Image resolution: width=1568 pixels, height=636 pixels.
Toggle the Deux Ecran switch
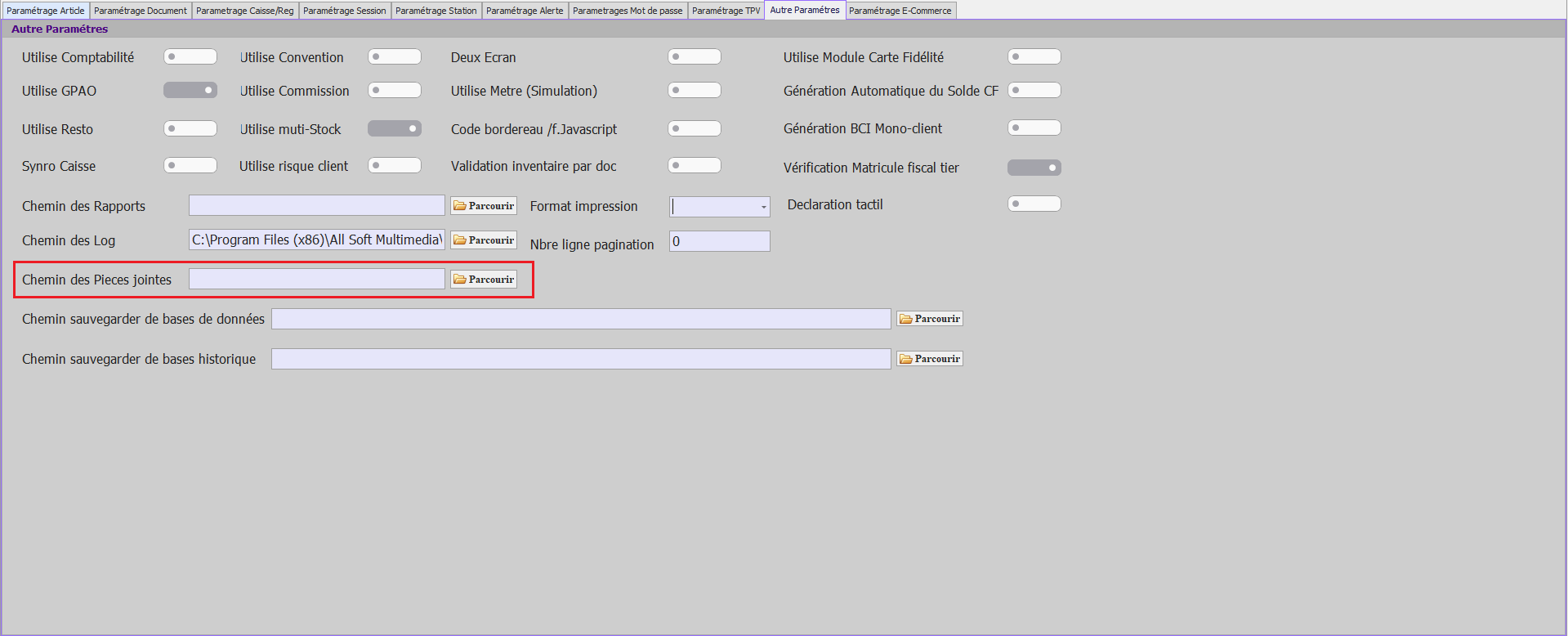pos(695,56)
